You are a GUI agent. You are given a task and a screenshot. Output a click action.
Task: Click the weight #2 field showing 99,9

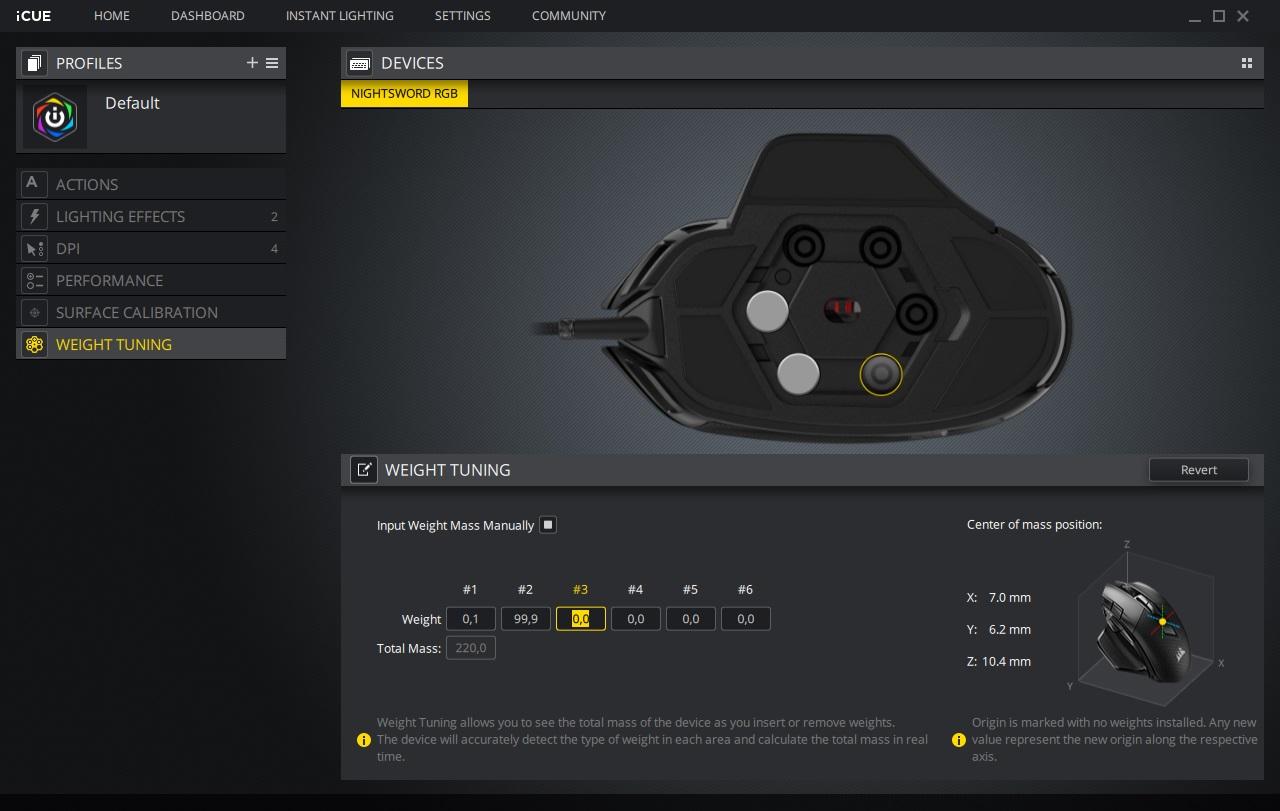click(526, 619)
